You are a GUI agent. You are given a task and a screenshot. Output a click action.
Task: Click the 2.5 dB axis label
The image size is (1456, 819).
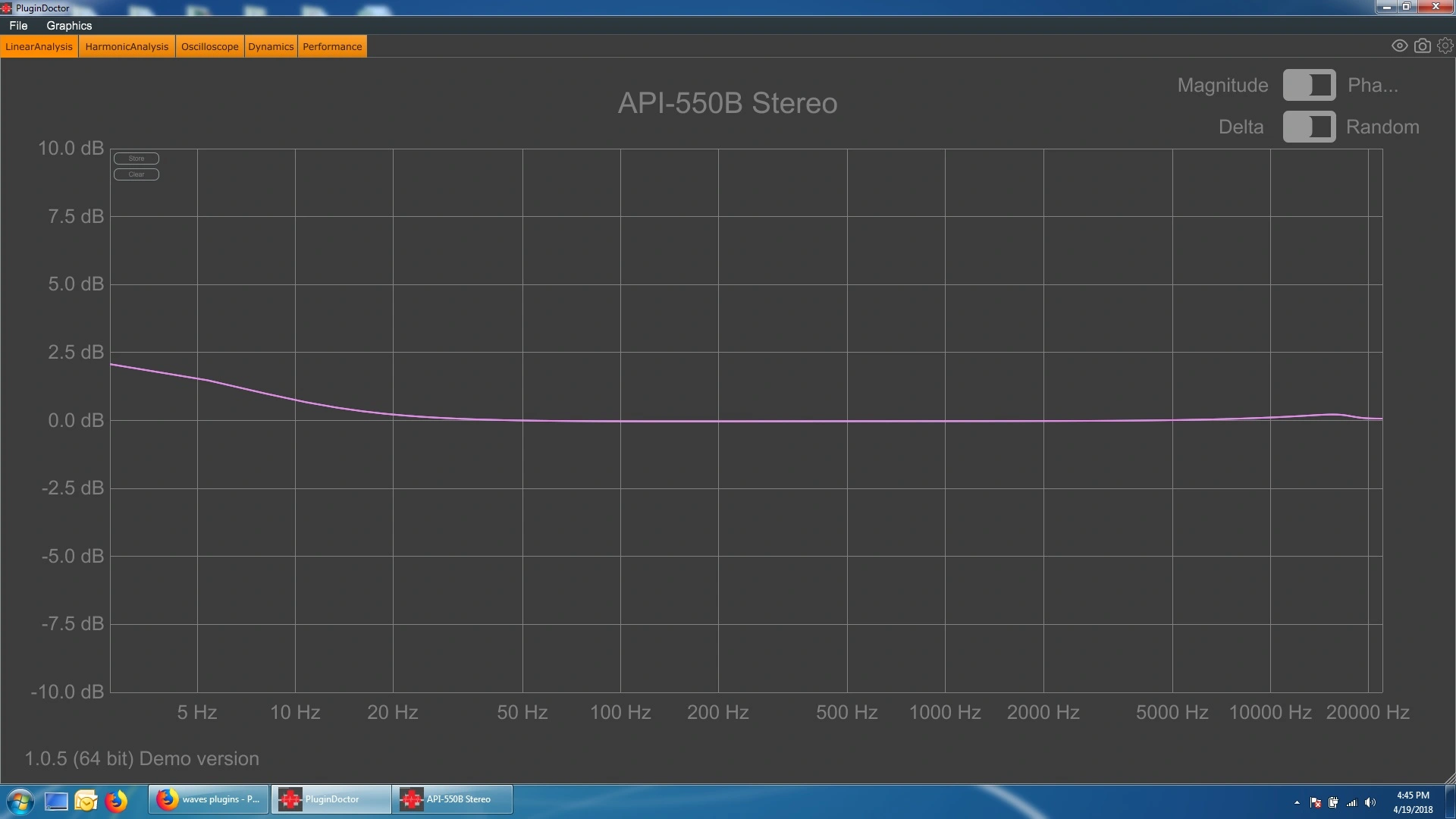coord(76,352)
